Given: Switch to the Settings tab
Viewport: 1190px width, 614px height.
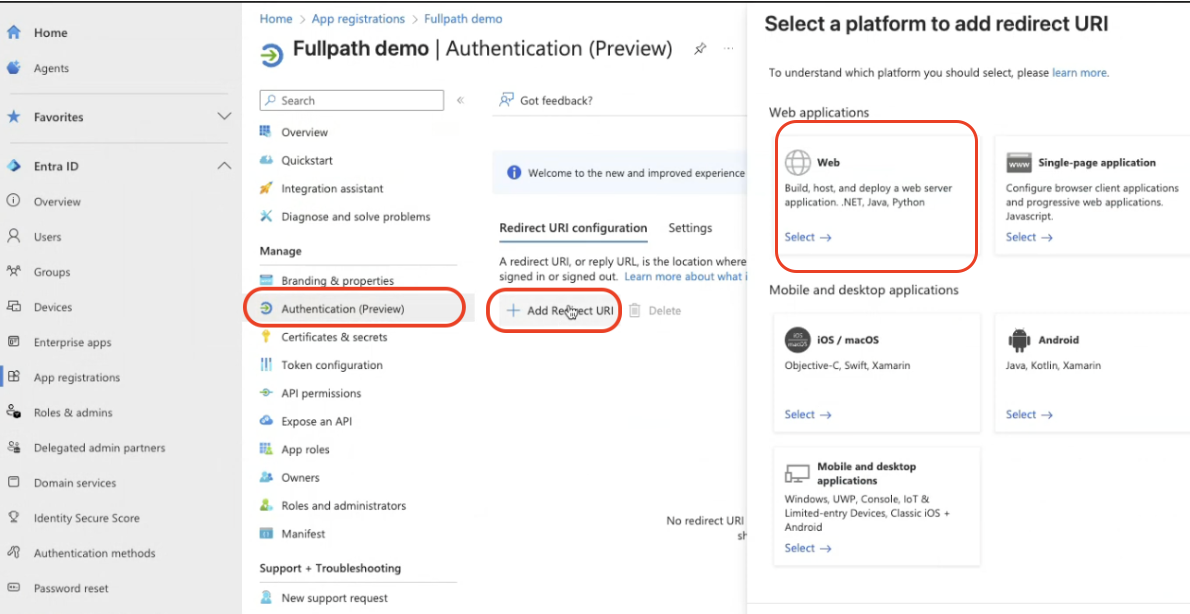Looking at the screenshot, I should point(690,228).
